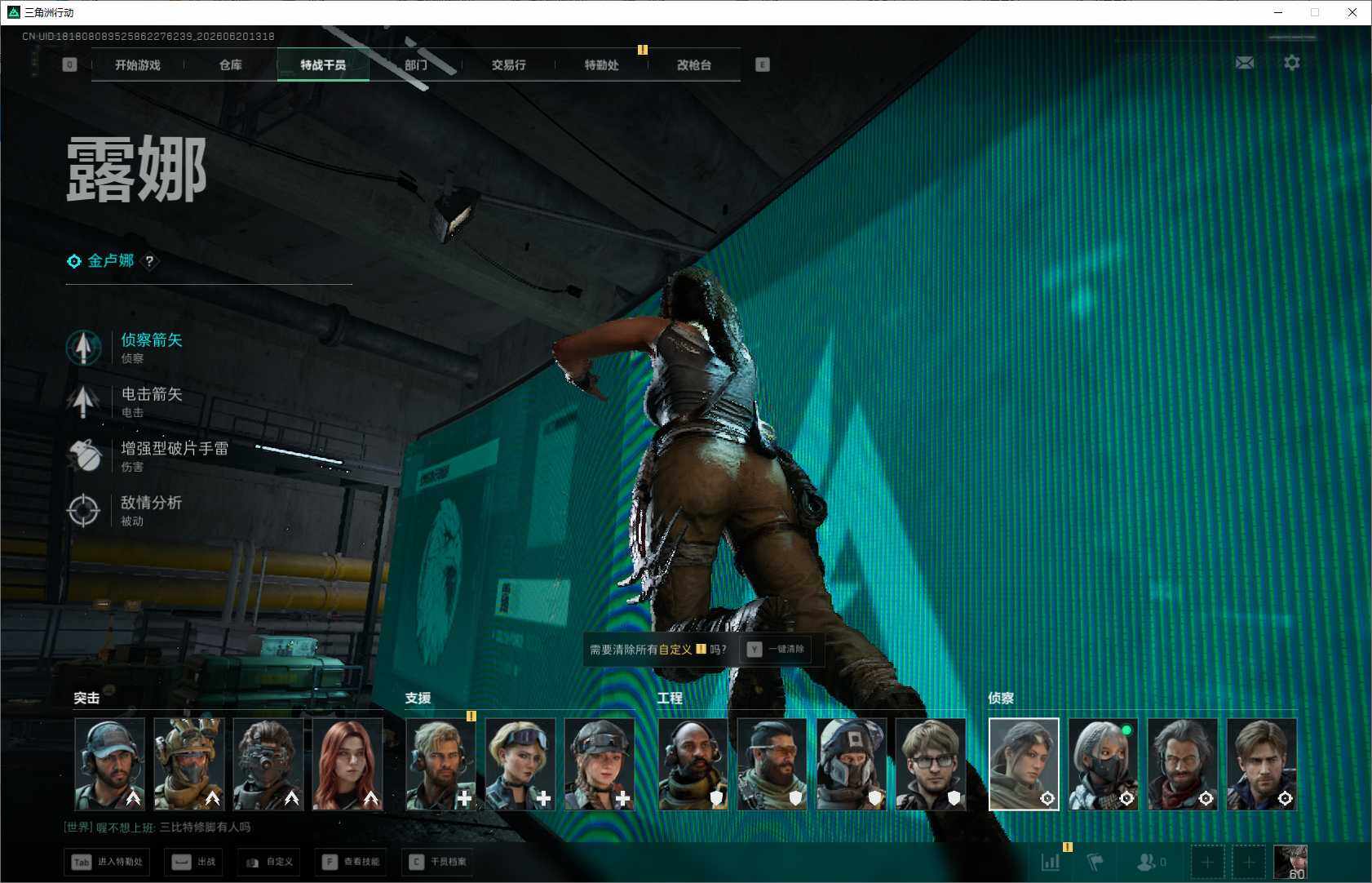This screenshot has width=1372, height=883.
Task: Click the 一键清除 button
Action: tap(777, 650)
